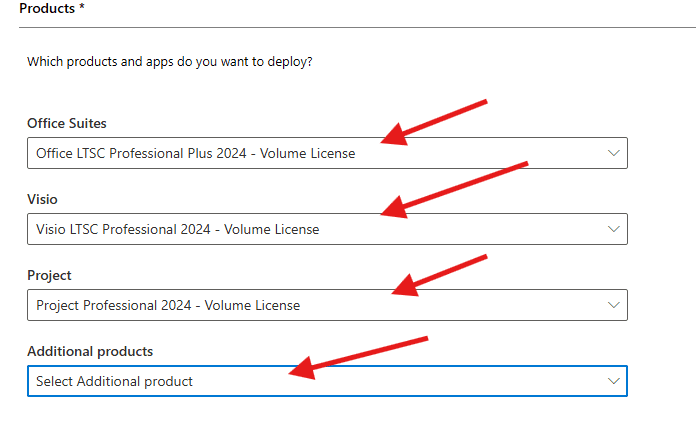Click the asterisk beside the Products heading

[x=82, y=8]
